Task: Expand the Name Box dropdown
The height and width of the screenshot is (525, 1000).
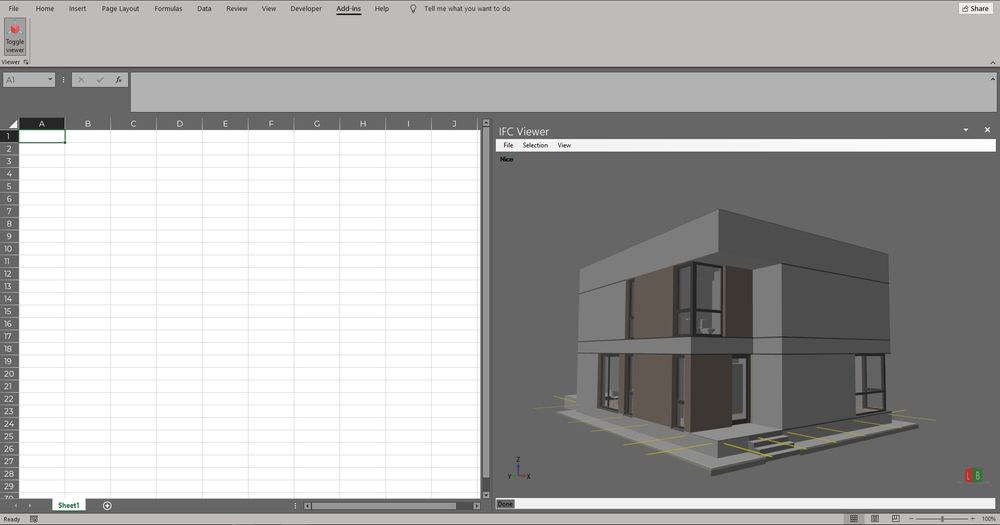Action: click(x=50, y=80)
